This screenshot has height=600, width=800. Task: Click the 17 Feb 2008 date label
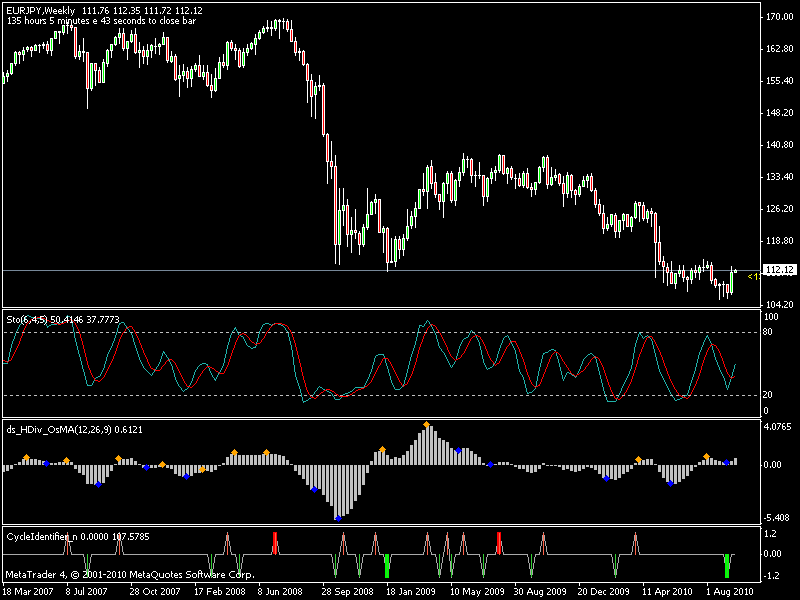(x=219, y=592)
